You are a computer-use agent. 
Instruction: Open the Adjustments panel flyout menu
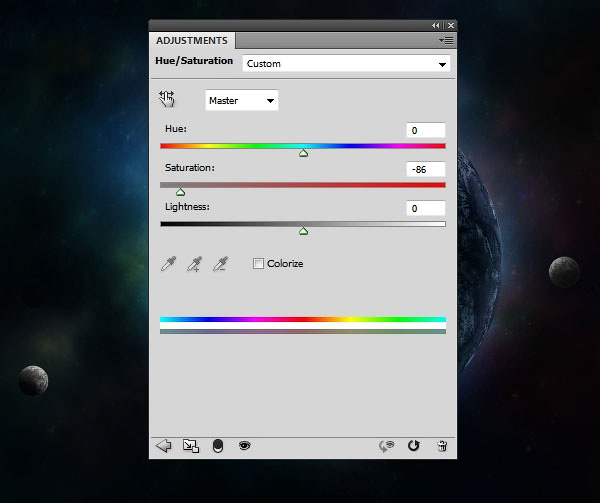[446, 40]
